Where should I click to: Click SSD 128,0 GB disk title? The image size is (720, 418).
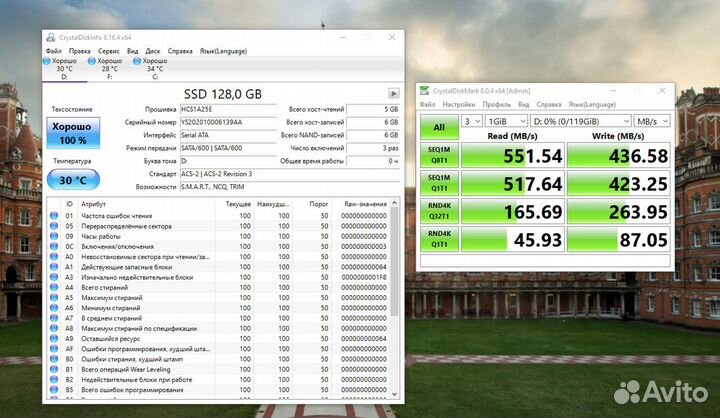click(x=223, y=94)
